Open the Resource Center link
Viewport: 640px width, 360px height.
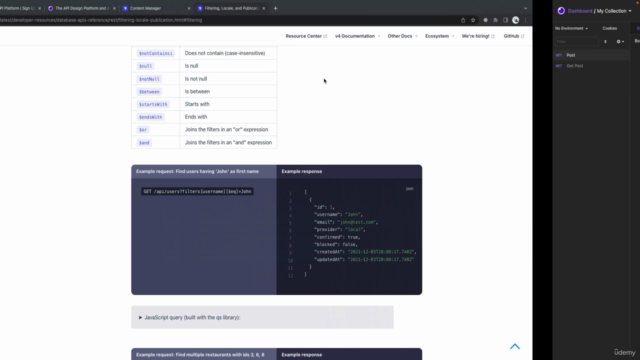(x=306, y=36)
